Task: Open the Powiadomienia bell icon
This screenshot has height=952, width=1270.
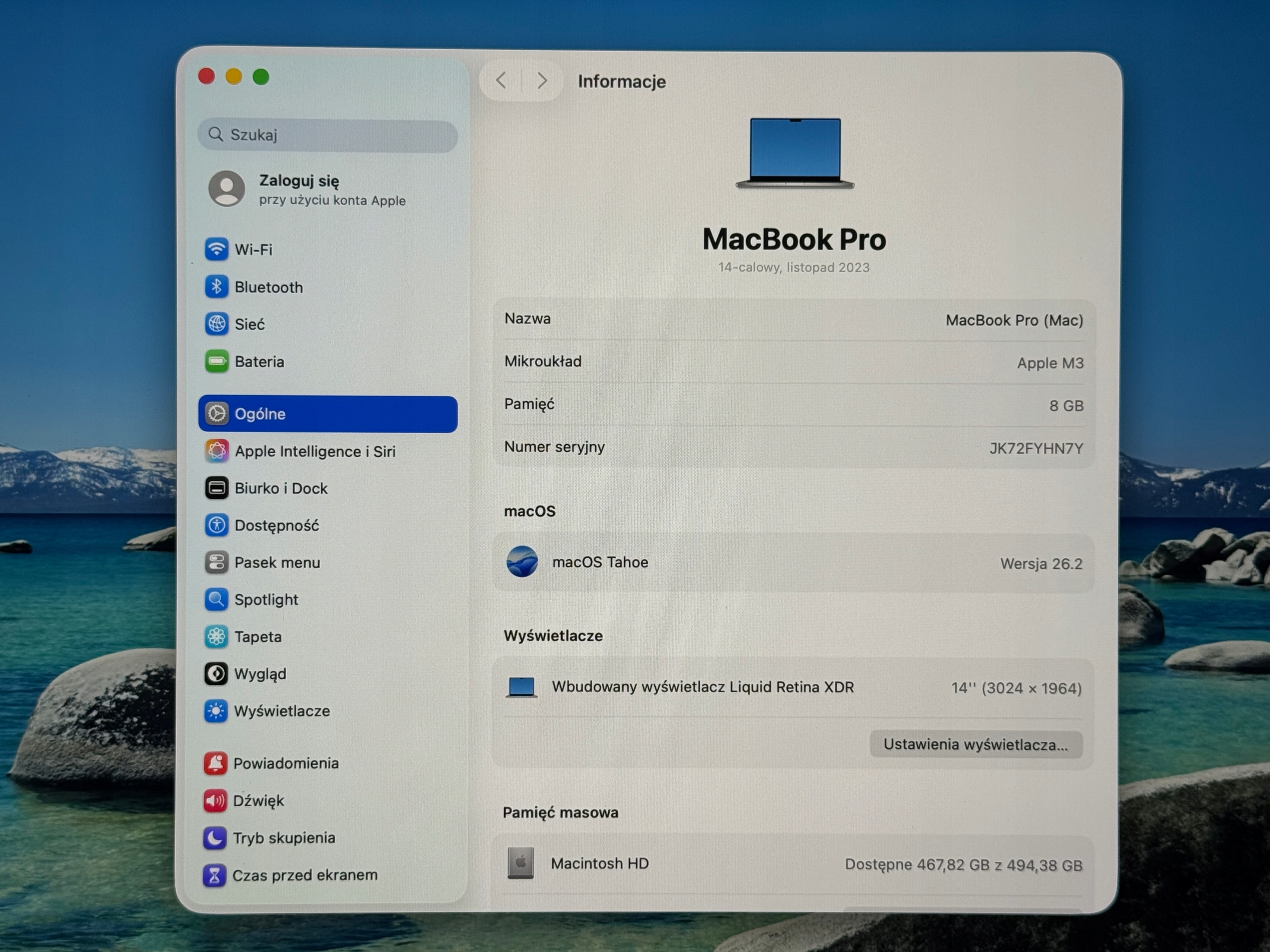Action: pyautogui.click(x=215, y=763)
